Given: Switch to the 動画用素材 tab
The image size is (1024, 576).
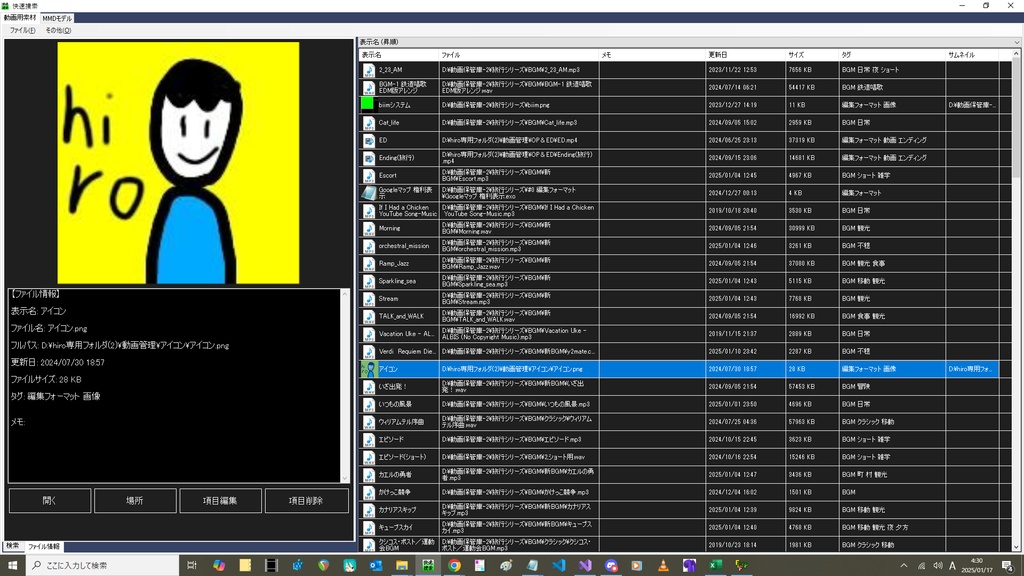Looking at the screenshot, I should [20, 18].
